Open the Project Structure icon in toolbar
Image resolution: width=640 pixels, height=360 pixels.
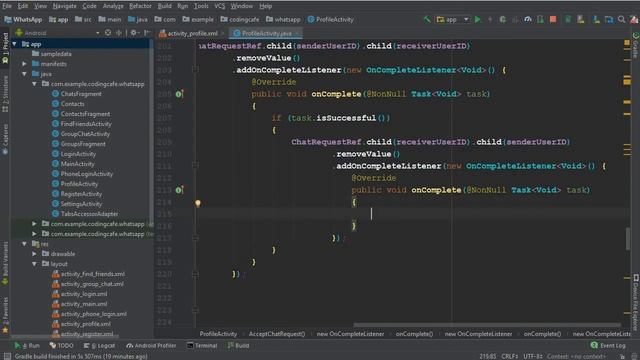[x=609, y=19]
